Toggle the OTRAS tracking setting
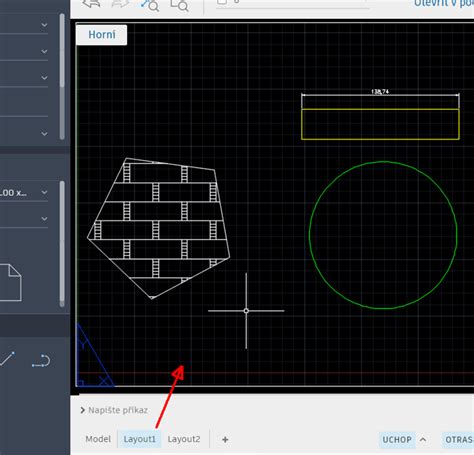 459,440
